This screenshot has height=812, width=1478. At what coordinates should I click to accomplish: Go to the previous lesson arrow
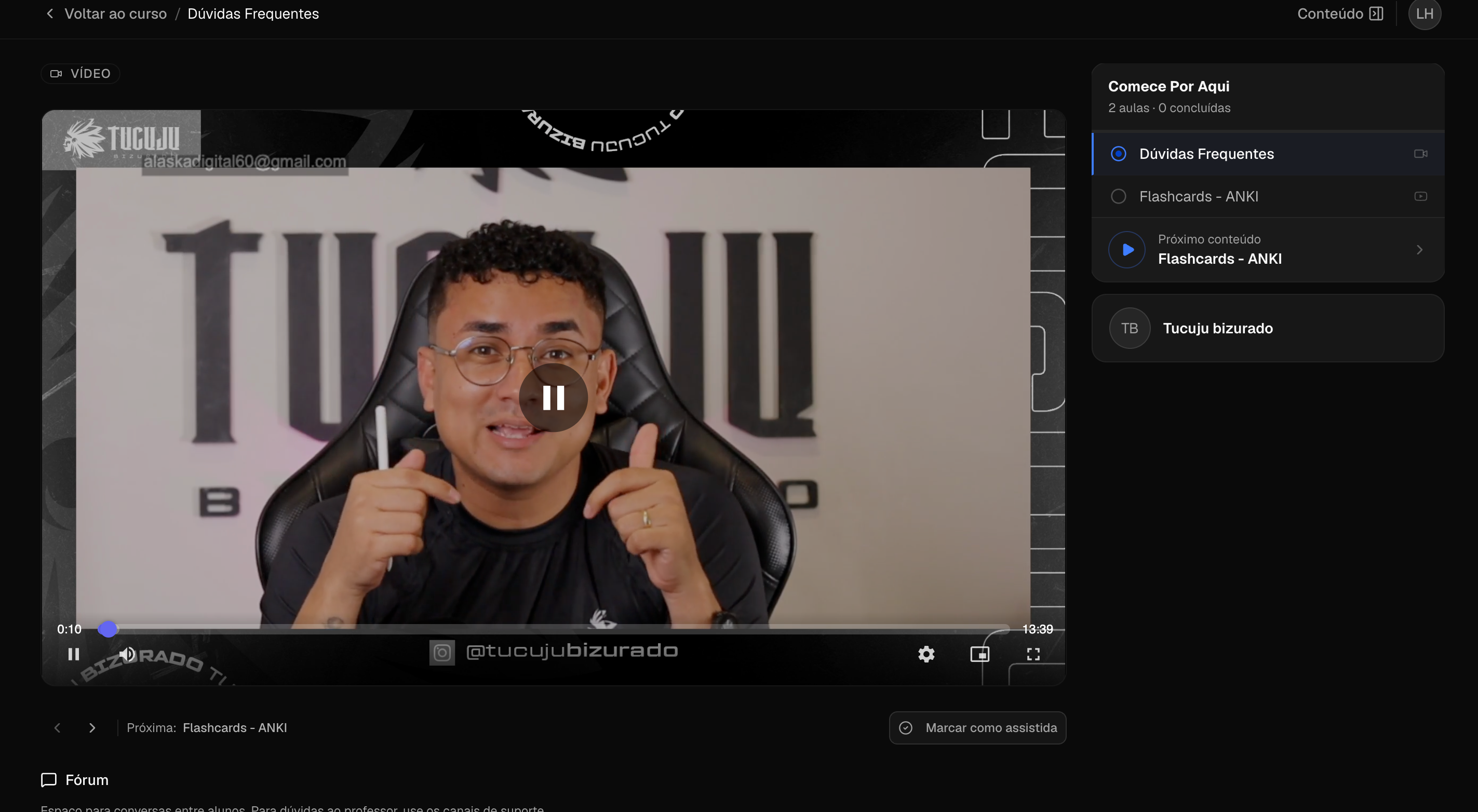click(x=57, y=728)
